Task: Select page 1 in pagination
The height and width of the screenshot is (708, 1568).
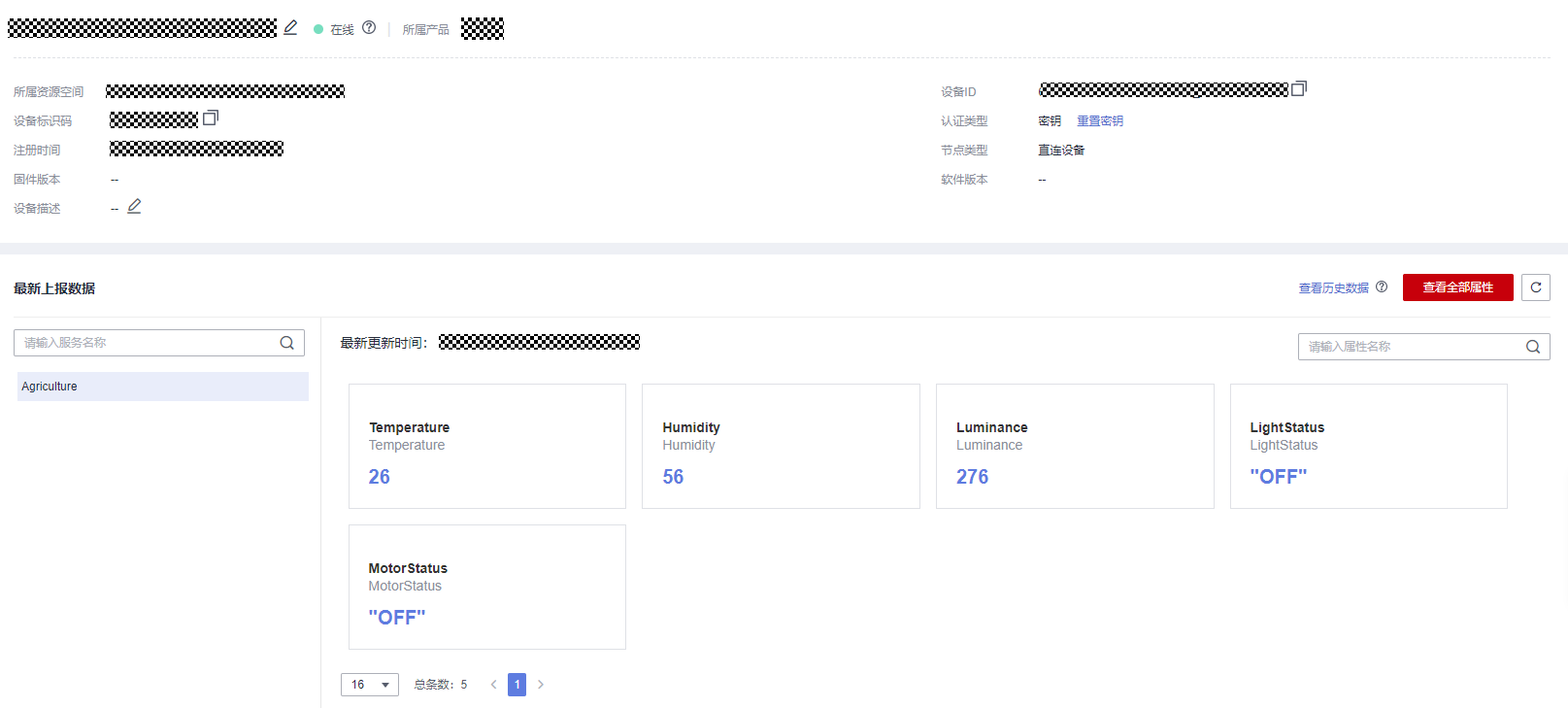Action: pos(517,685)
